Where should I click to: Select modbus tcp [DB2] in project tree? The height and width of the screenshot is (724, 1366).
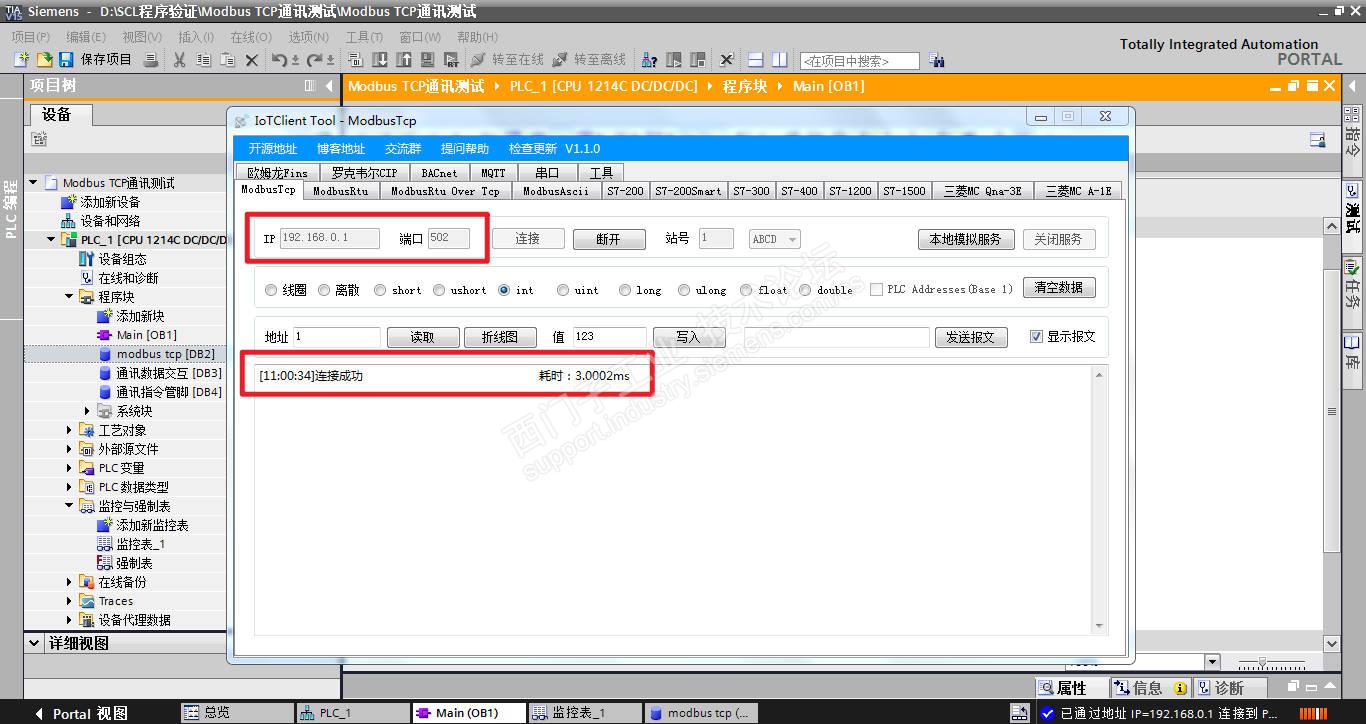[x=165, y=354]
